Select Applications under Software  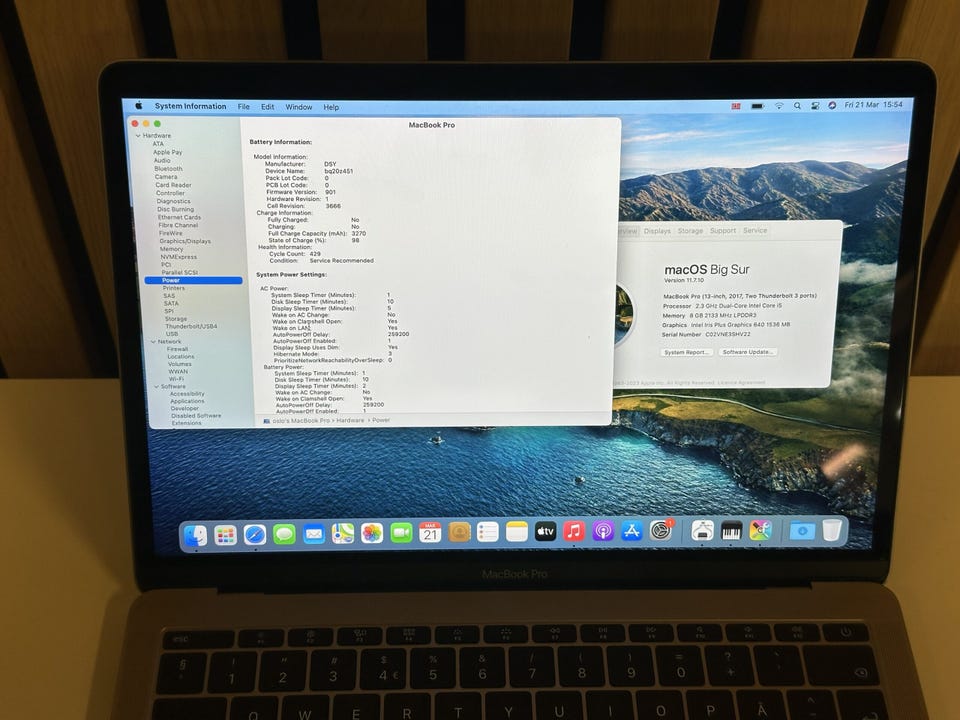point(187,401)
